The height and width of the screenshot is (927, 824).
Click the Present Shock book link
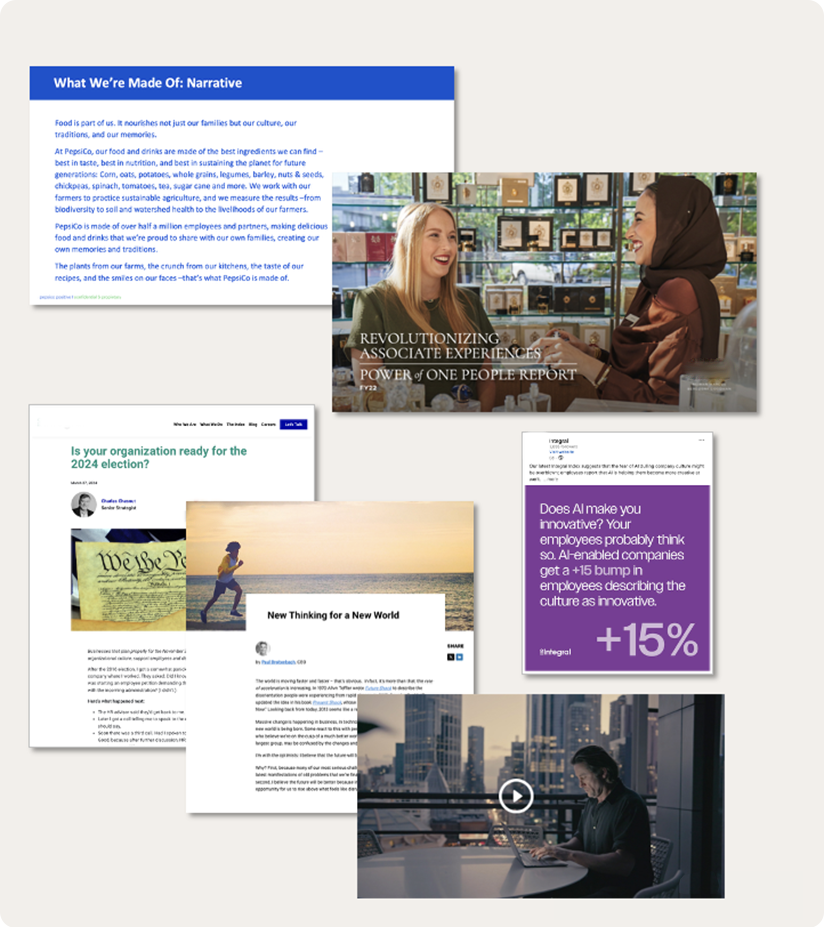pyautogui.click(x=327, y=702)
